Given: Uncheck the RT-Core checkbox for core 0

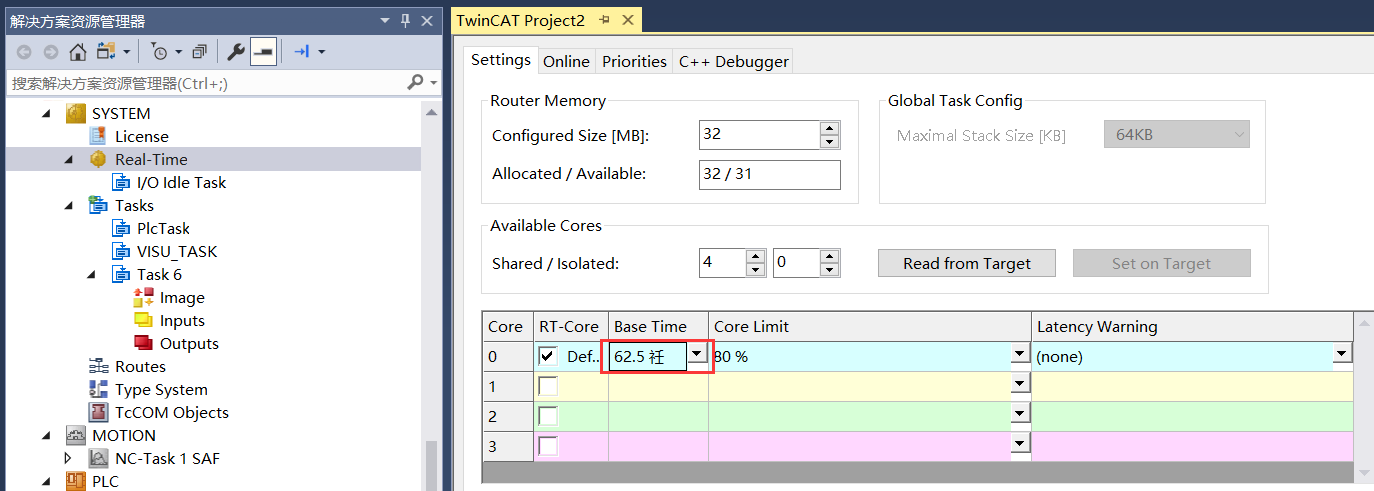Looking at the screenshot, I should coord(548,356).
